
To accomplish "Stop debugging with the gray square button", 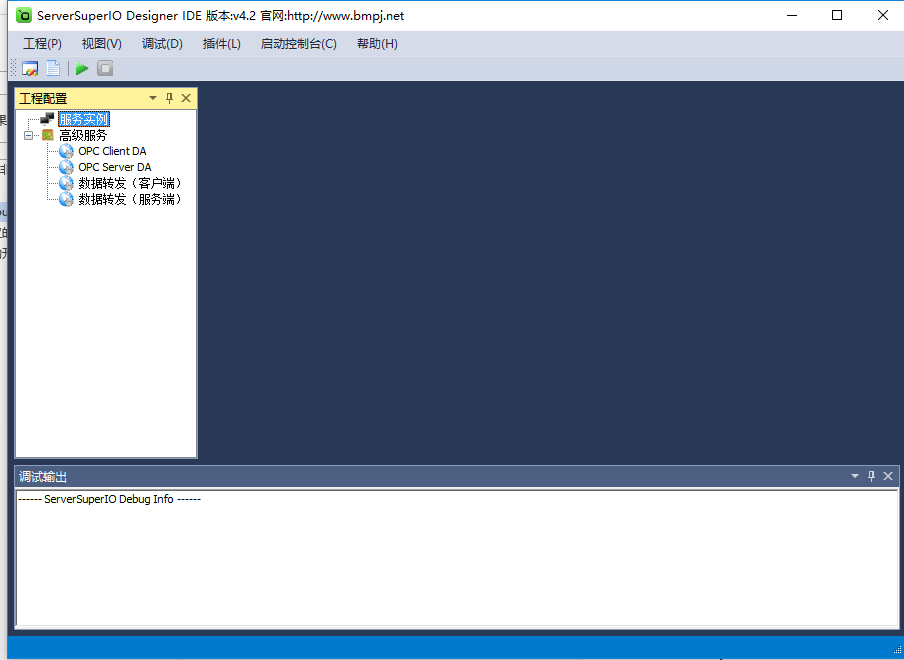I will [x=105, y=69].
